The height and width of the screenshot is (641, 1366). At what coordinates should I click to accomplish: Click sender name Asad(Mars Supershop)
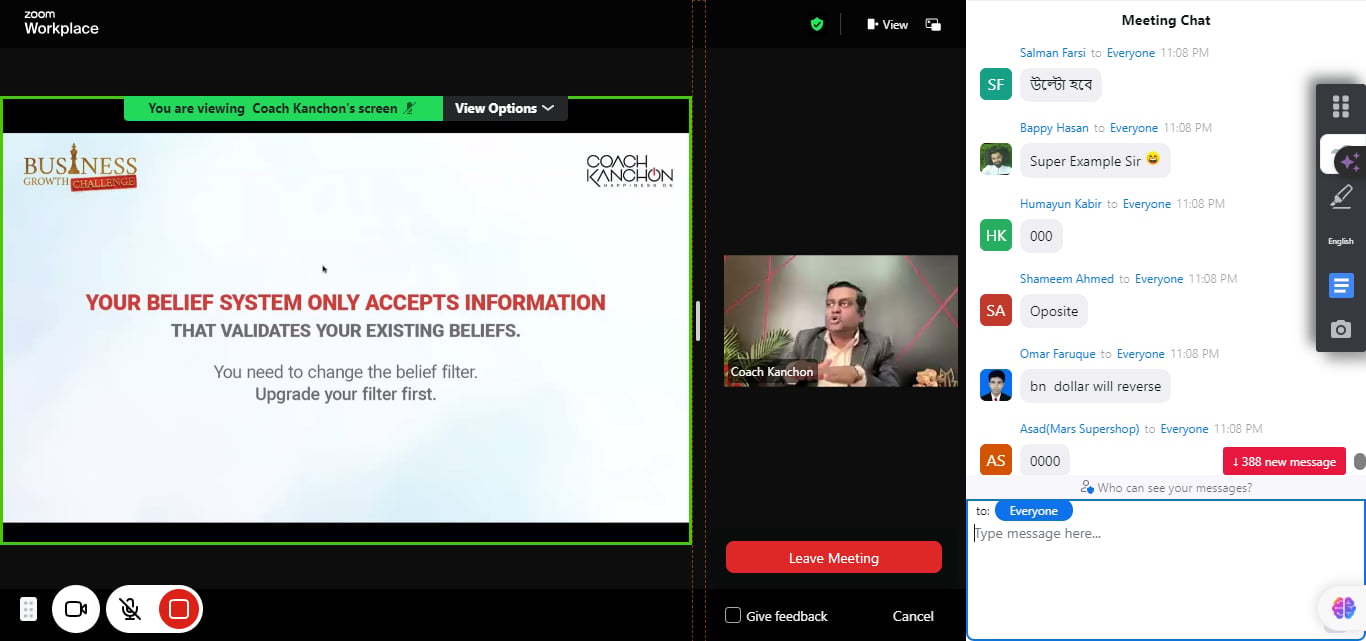[1080, 429]
